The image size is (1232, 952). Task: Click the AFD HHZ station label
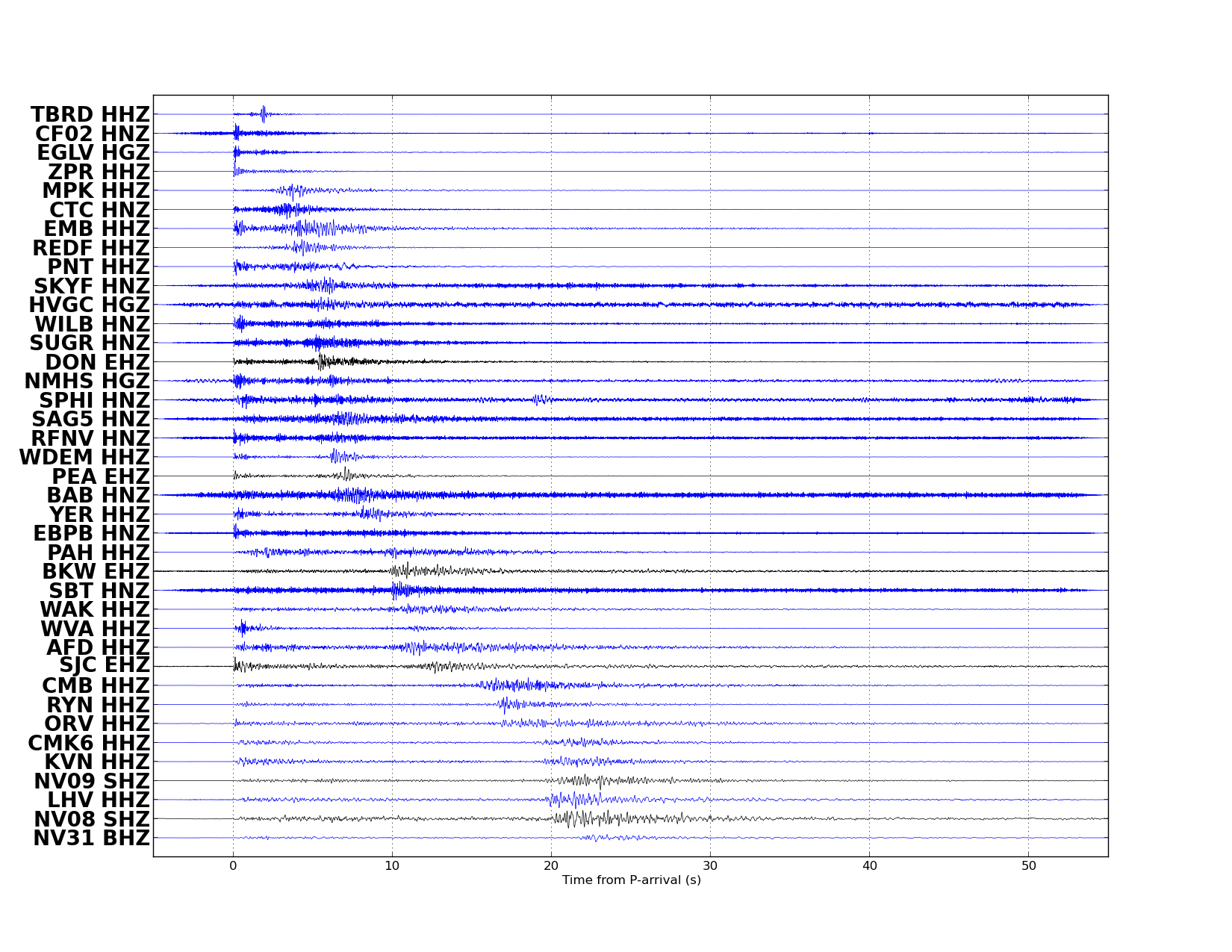coord(99,648)
